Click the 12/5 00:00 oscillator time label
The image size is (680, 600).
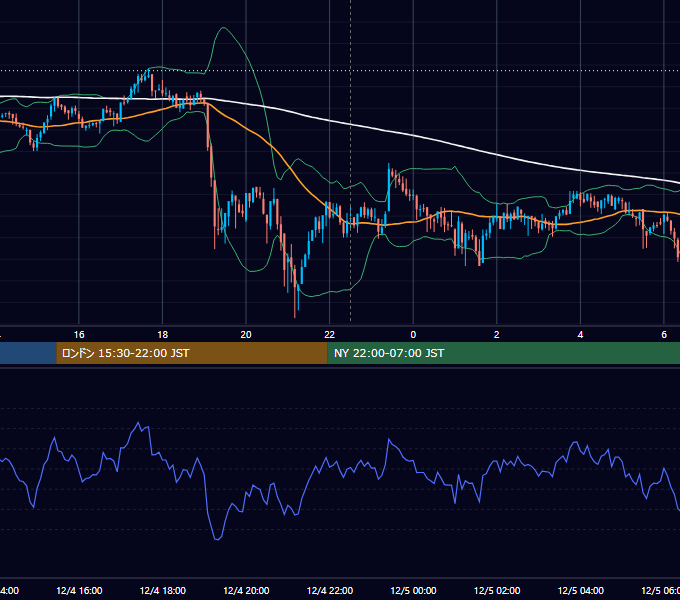tap(413, 591)
